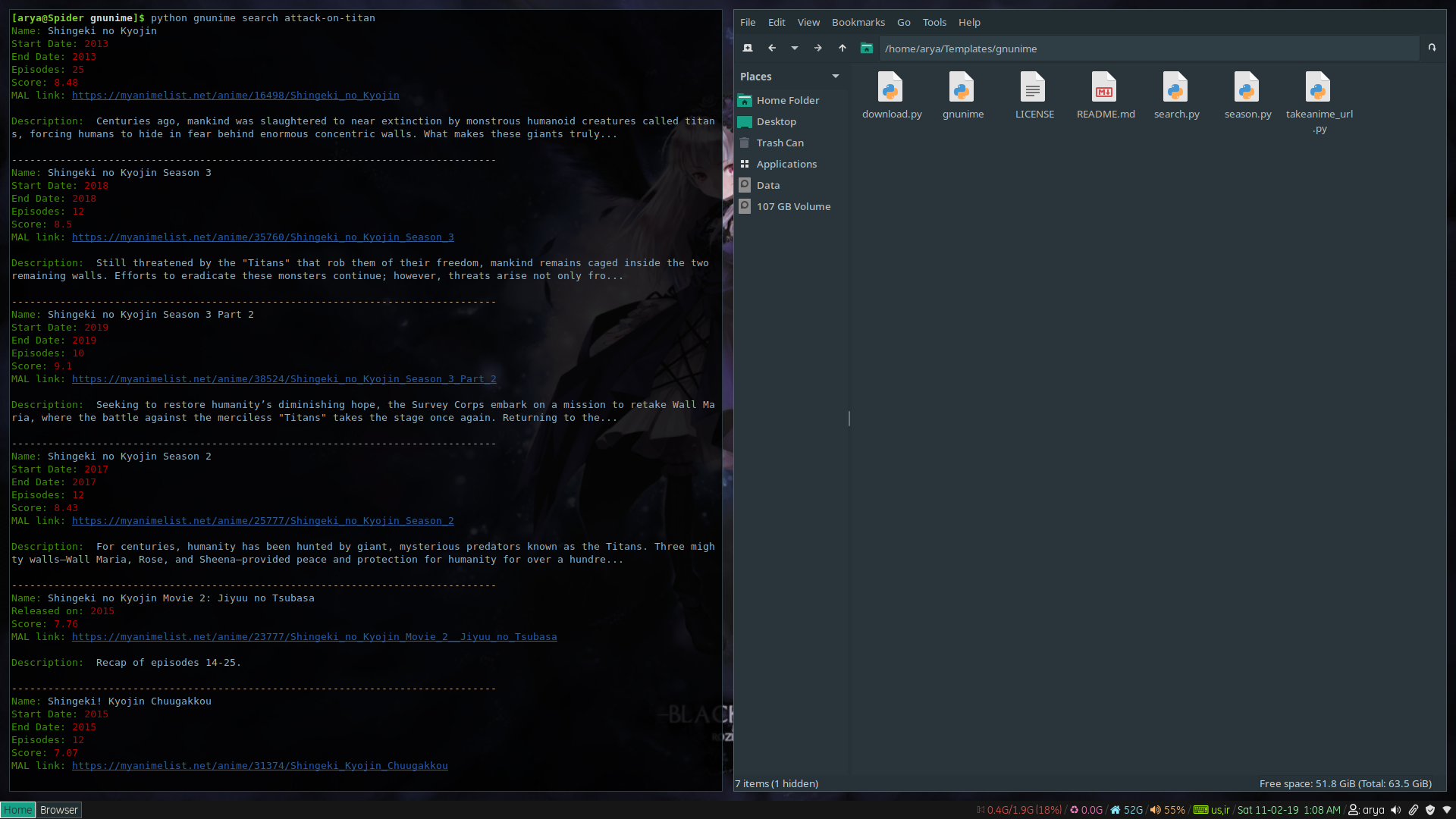1456x819 pixels.
Task: Open the Tools menu in file manager
Action: coord(934,22)
